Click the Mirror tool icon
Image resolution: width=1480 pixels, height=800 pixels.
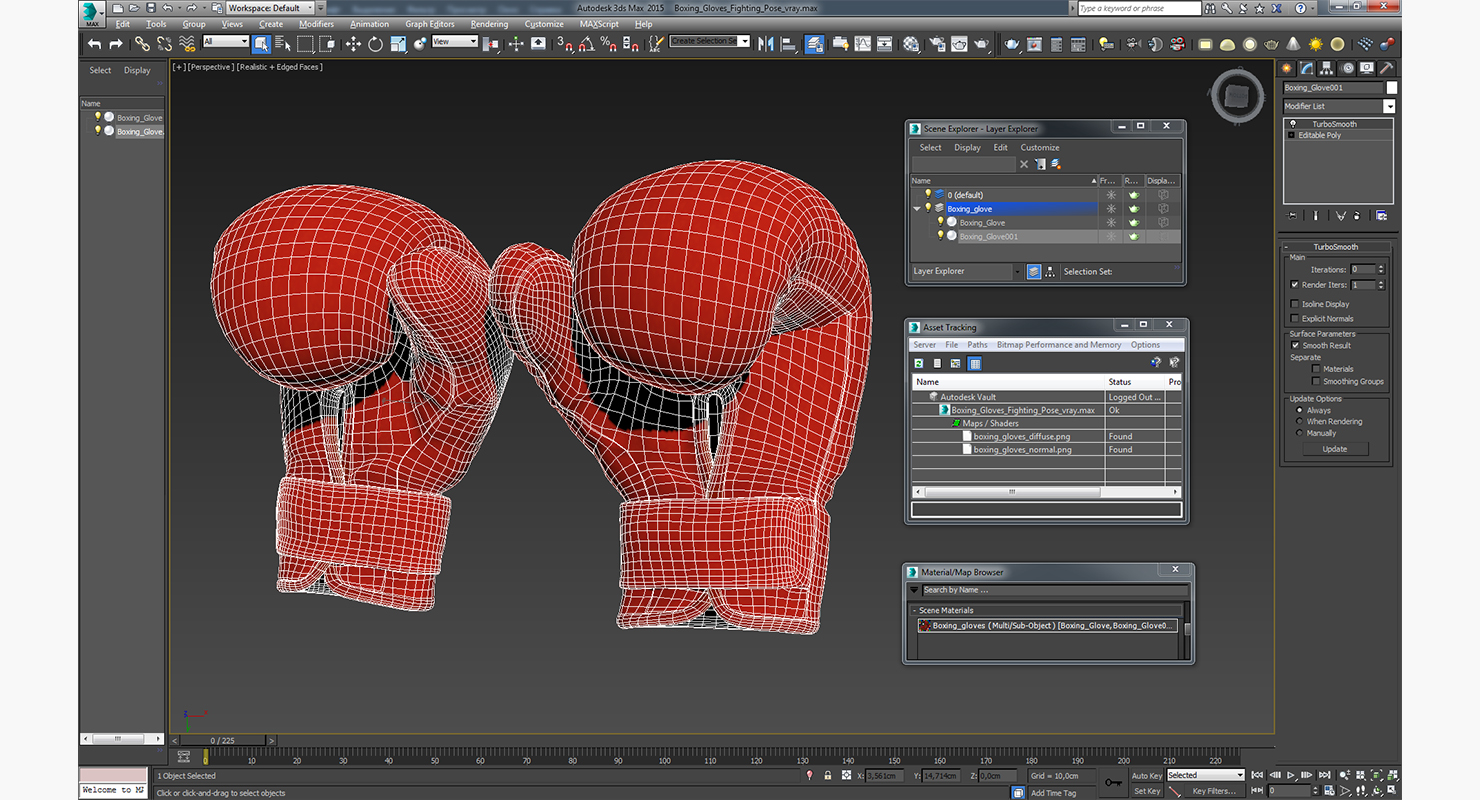[x=766, y=44]
